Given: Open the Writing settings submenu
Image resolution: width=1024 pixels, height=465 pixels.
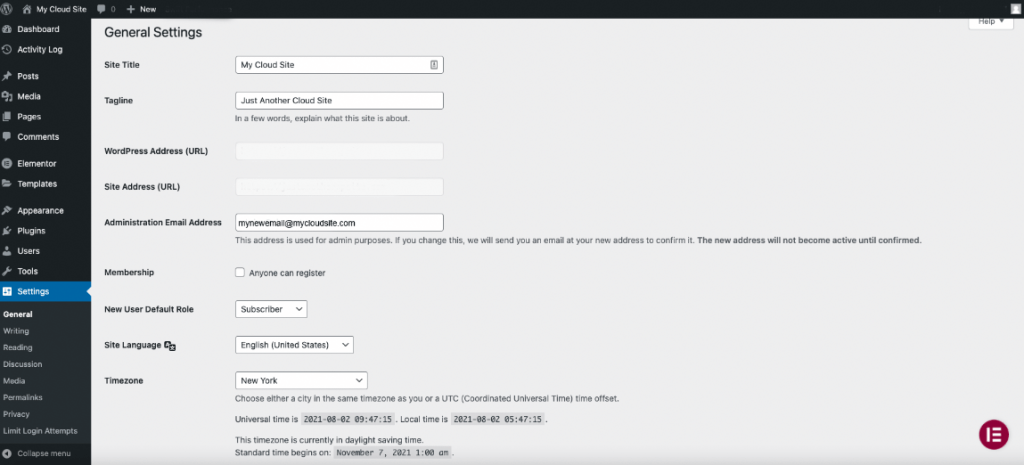Looking at the screenshot, I should coord(16,331).
